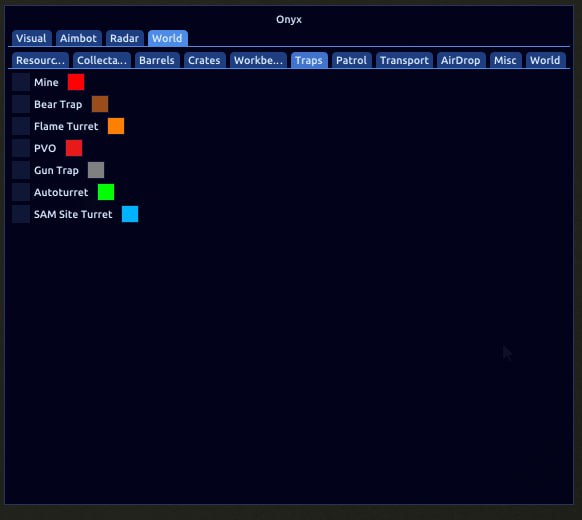Select the Transport sub-tab
The height and width of the screenshot is (520, 582).
[x=404, y=60]
